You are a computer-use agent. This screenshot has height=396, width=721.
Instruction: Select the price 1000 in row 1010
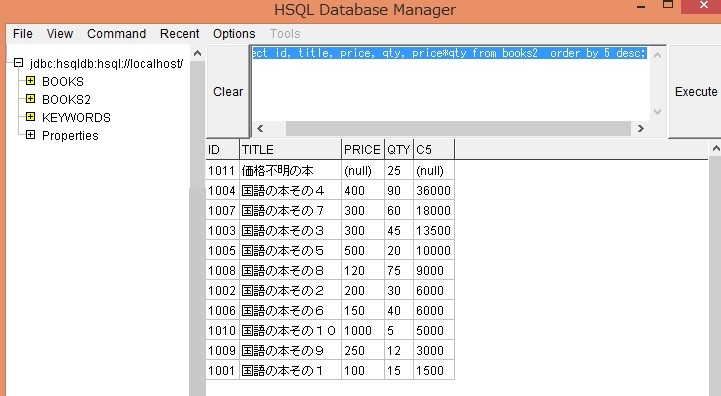(363, 331)
